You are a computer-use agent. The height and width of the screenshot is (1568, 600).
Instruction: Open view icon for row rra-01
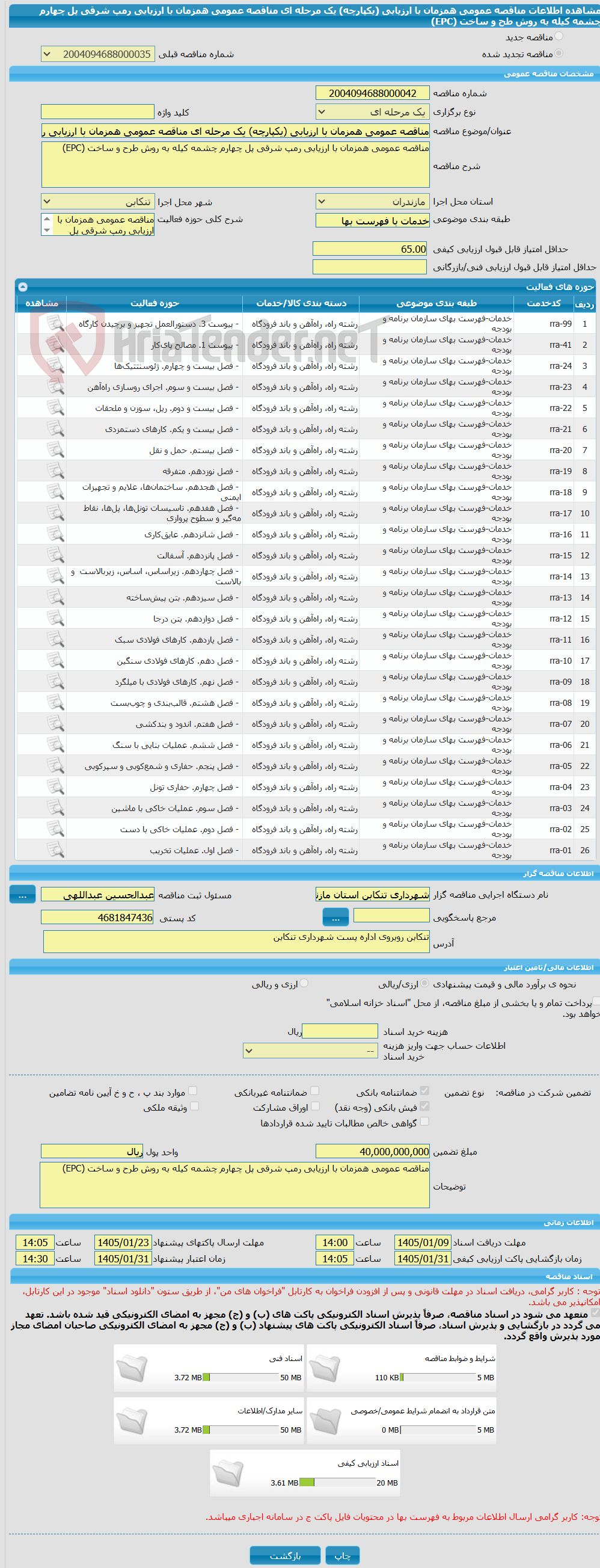(55, 850)
